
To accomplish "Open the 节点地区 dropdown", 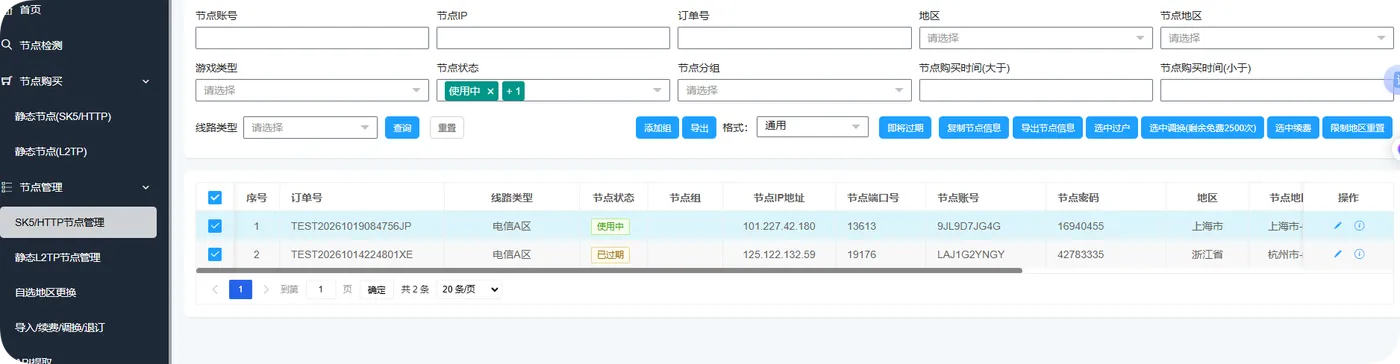I will [x=1277, y=38].
